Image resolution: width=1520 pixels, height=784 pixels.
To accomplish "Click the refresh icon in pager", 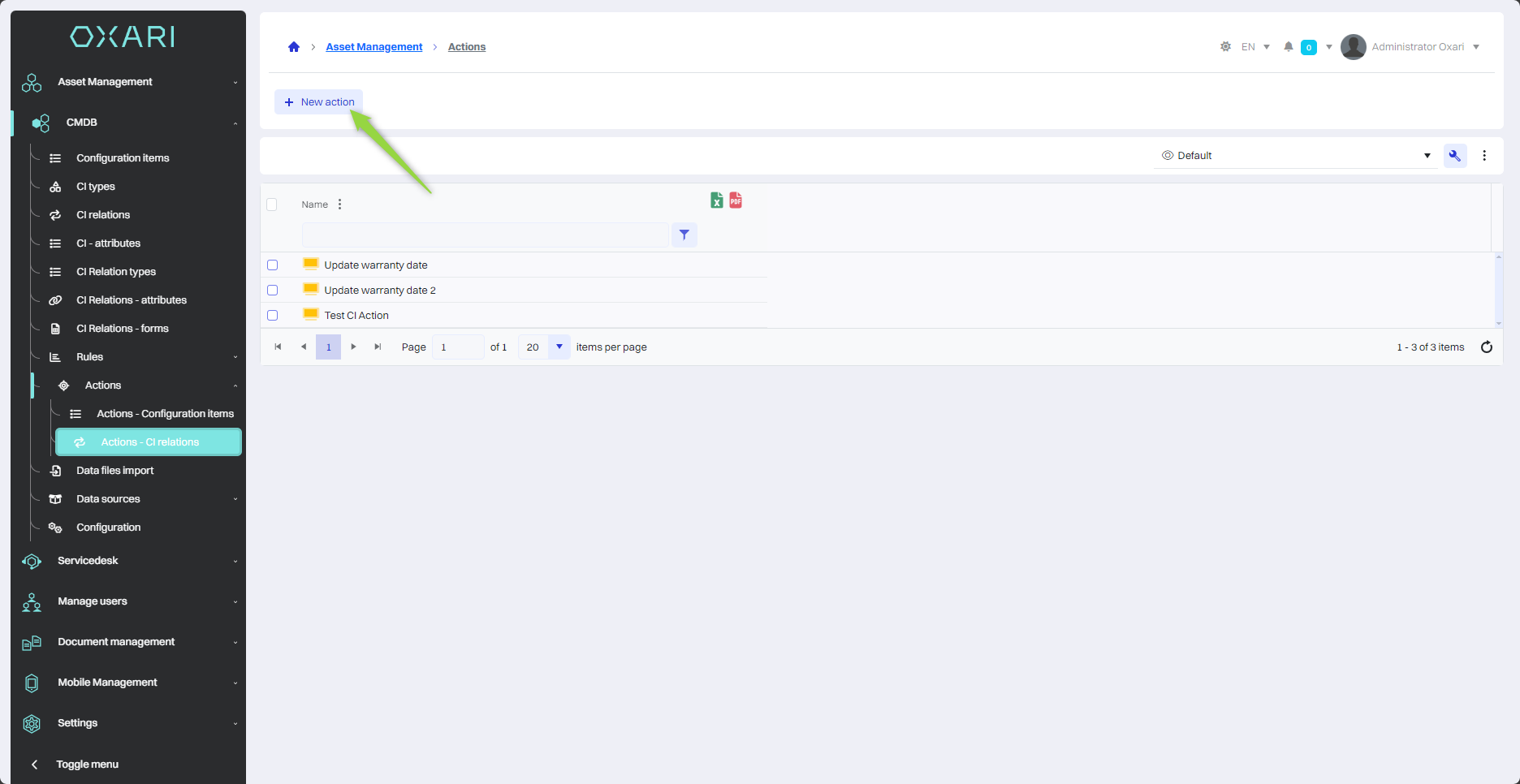I will 1487,347.
